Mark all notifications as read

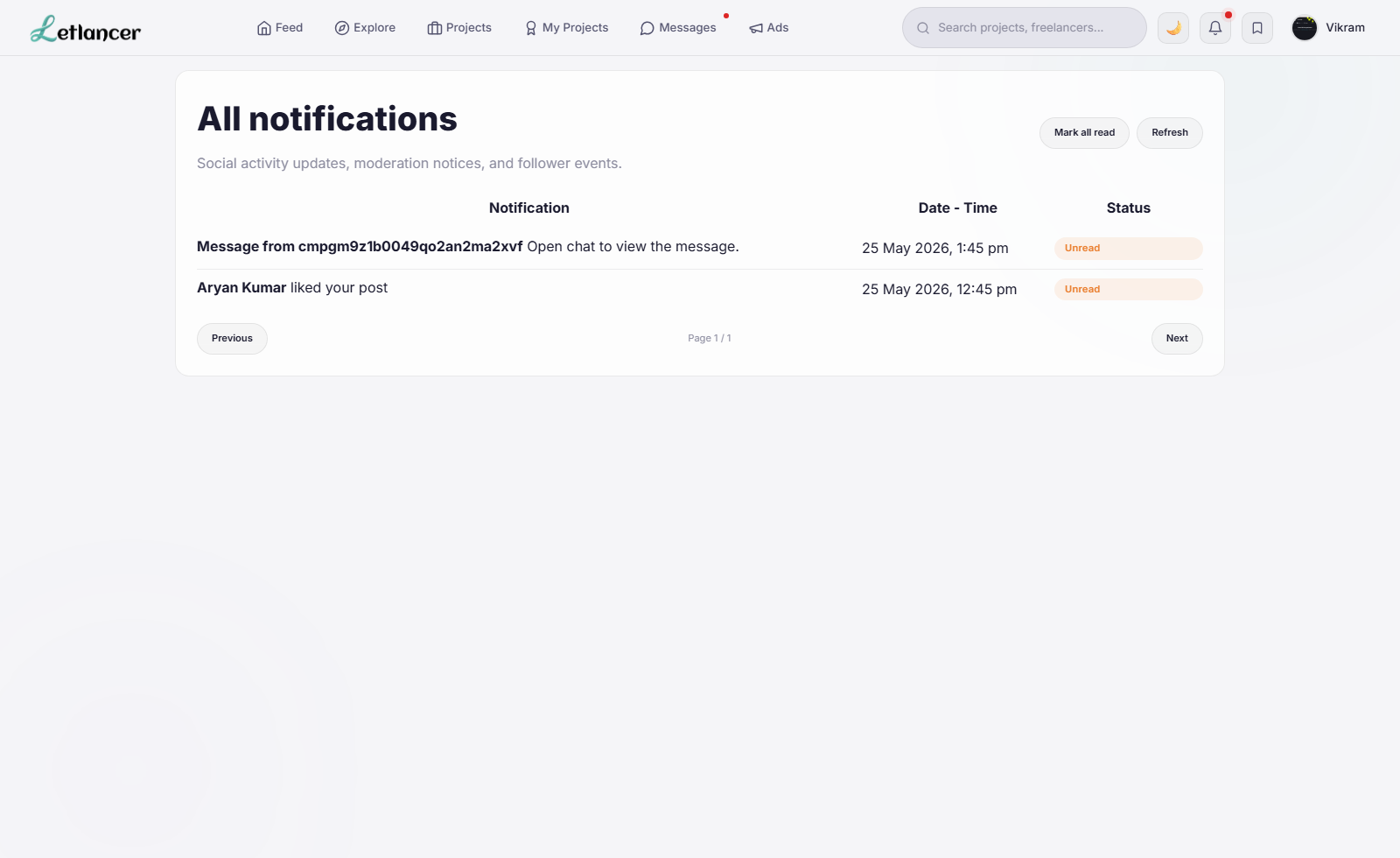click(x=1084, y=133)
